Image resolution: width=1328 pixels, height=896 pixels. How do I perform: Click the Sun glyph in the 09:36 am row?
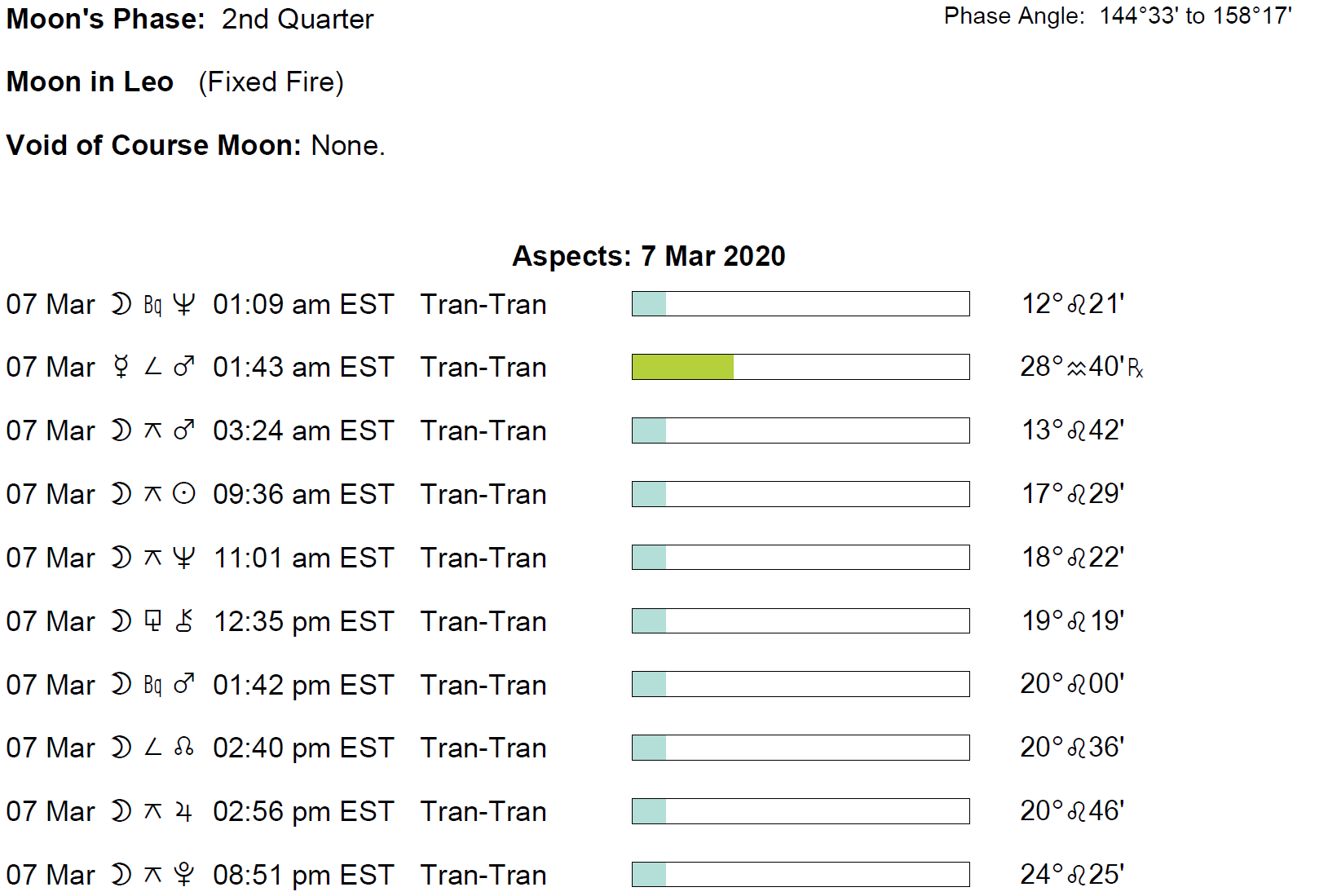[184, 494]
